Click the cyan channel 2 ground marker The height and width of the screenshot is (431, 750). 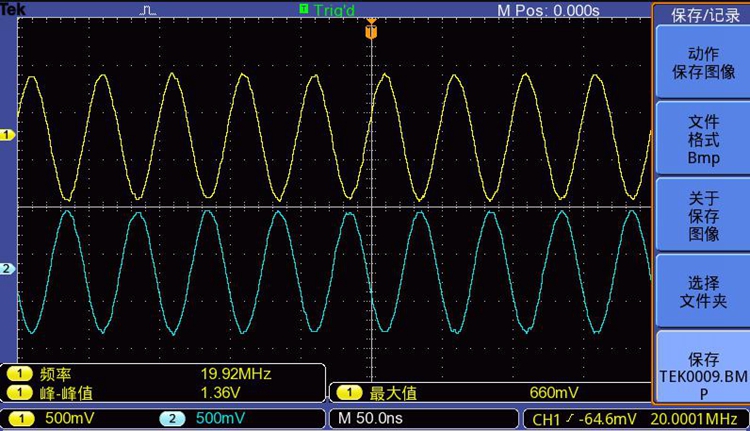coord(7,269)
